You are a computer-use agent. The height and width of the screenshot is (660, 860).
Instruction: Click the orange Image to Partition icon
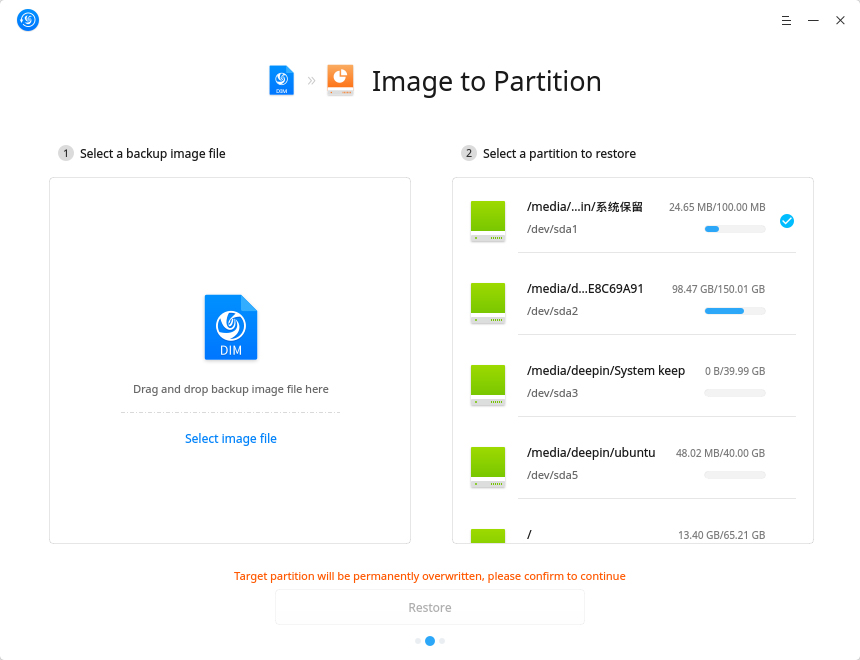[x=340, y=80]
